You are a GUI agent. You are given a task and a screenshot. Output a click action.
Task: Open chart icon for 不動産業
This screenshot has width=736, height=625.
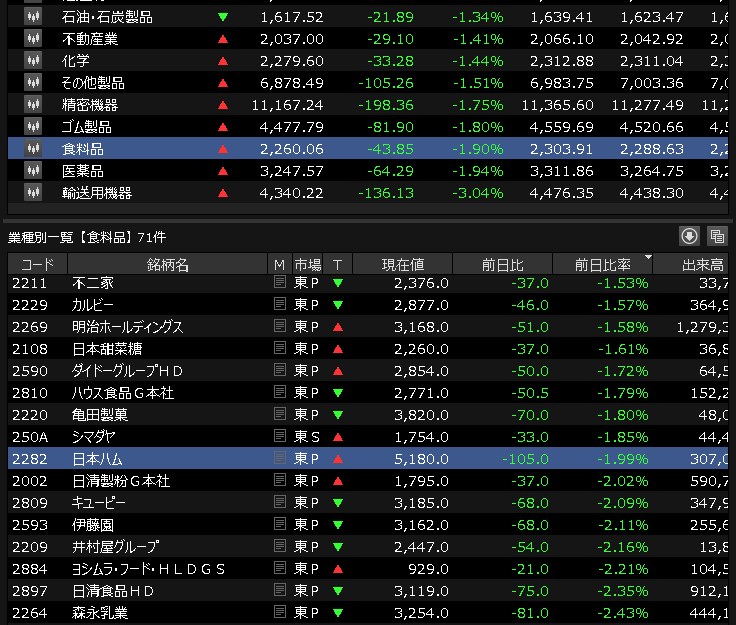(33, 38)
